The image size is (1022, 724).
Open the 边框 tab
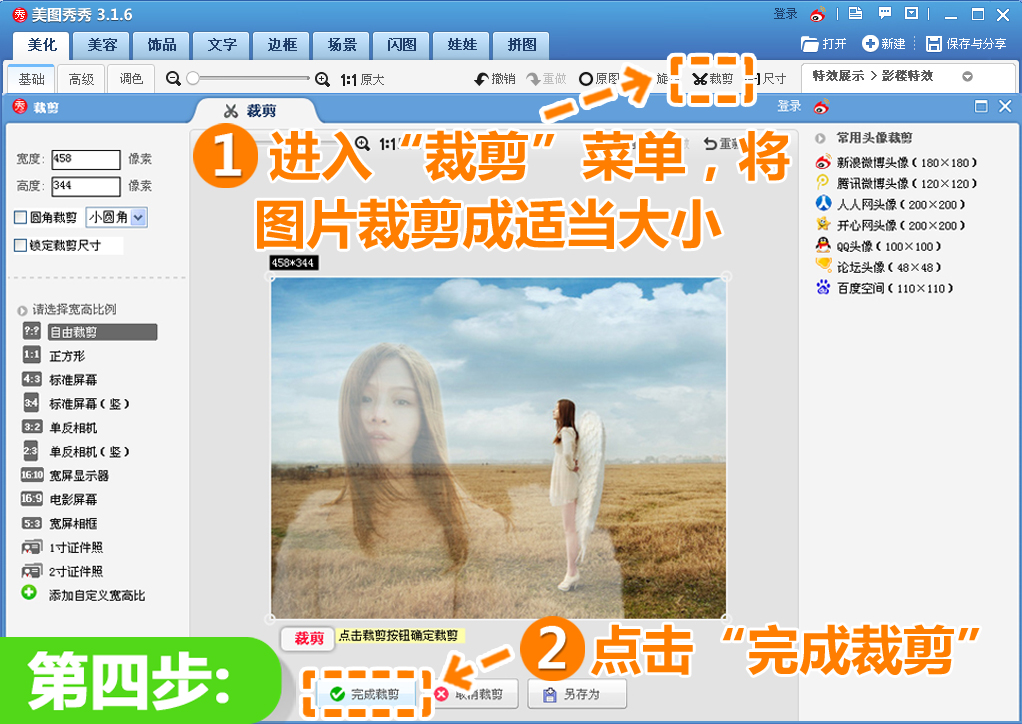click(x=282, y=45)
